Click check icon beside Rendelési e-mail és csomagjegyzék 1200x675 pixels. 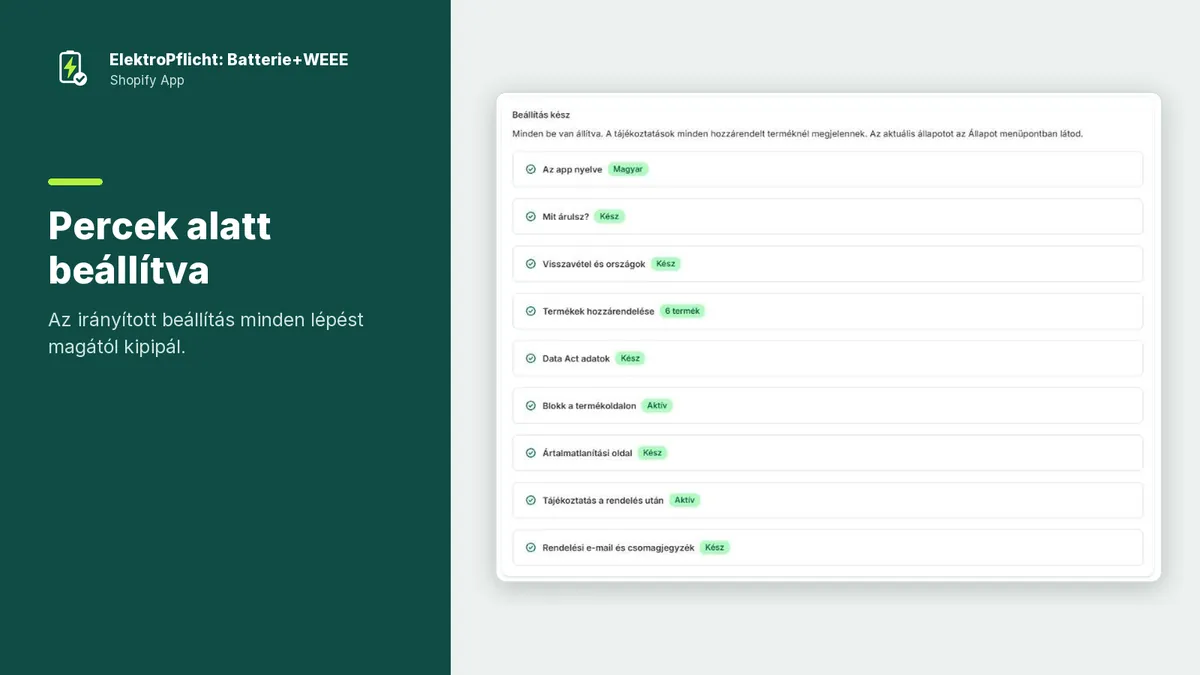click(x=531, y=548)
